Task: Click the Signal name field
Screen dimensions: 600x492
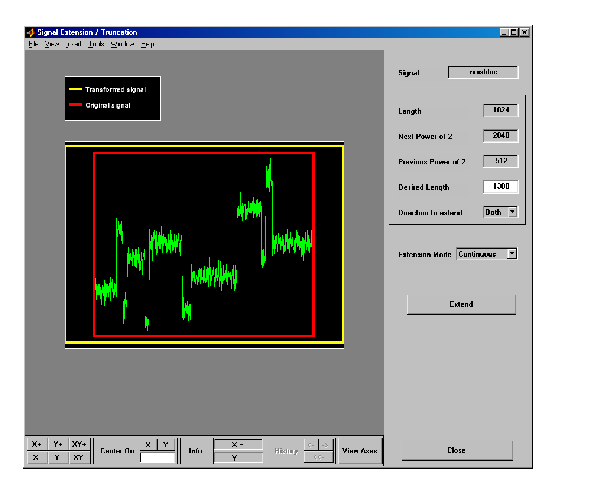Action: pyautogui.click(x=483, y=72)
